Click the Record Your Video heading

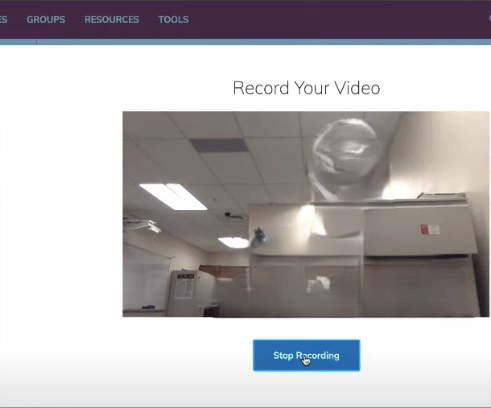click(306, 88)
